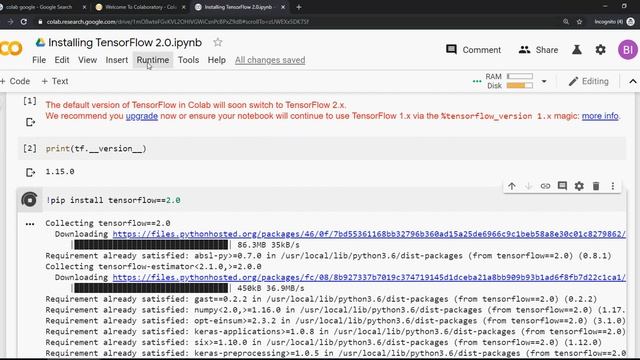Click the BI account avatar

tap(627, 50)
